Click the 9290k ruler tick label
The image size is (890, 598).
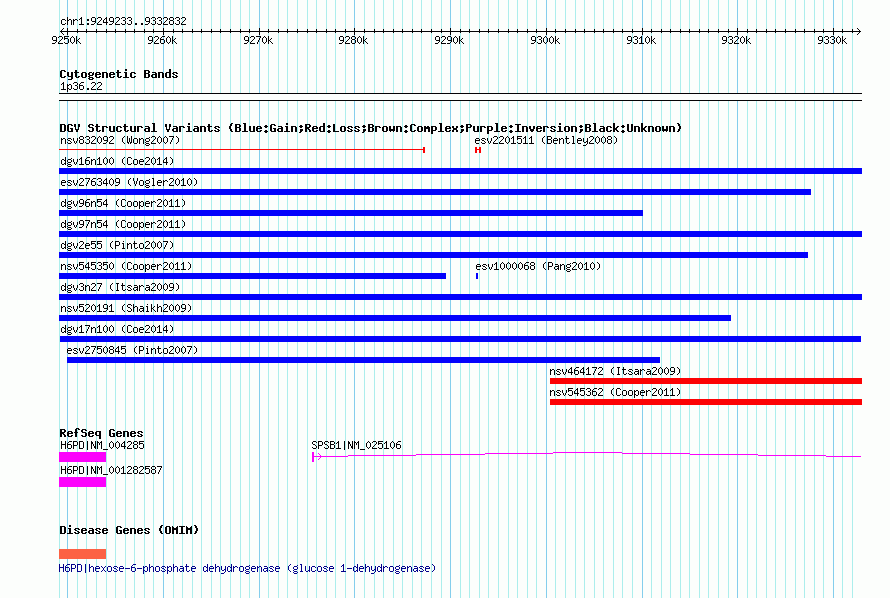pyautogui.click(x=449, y=40)
